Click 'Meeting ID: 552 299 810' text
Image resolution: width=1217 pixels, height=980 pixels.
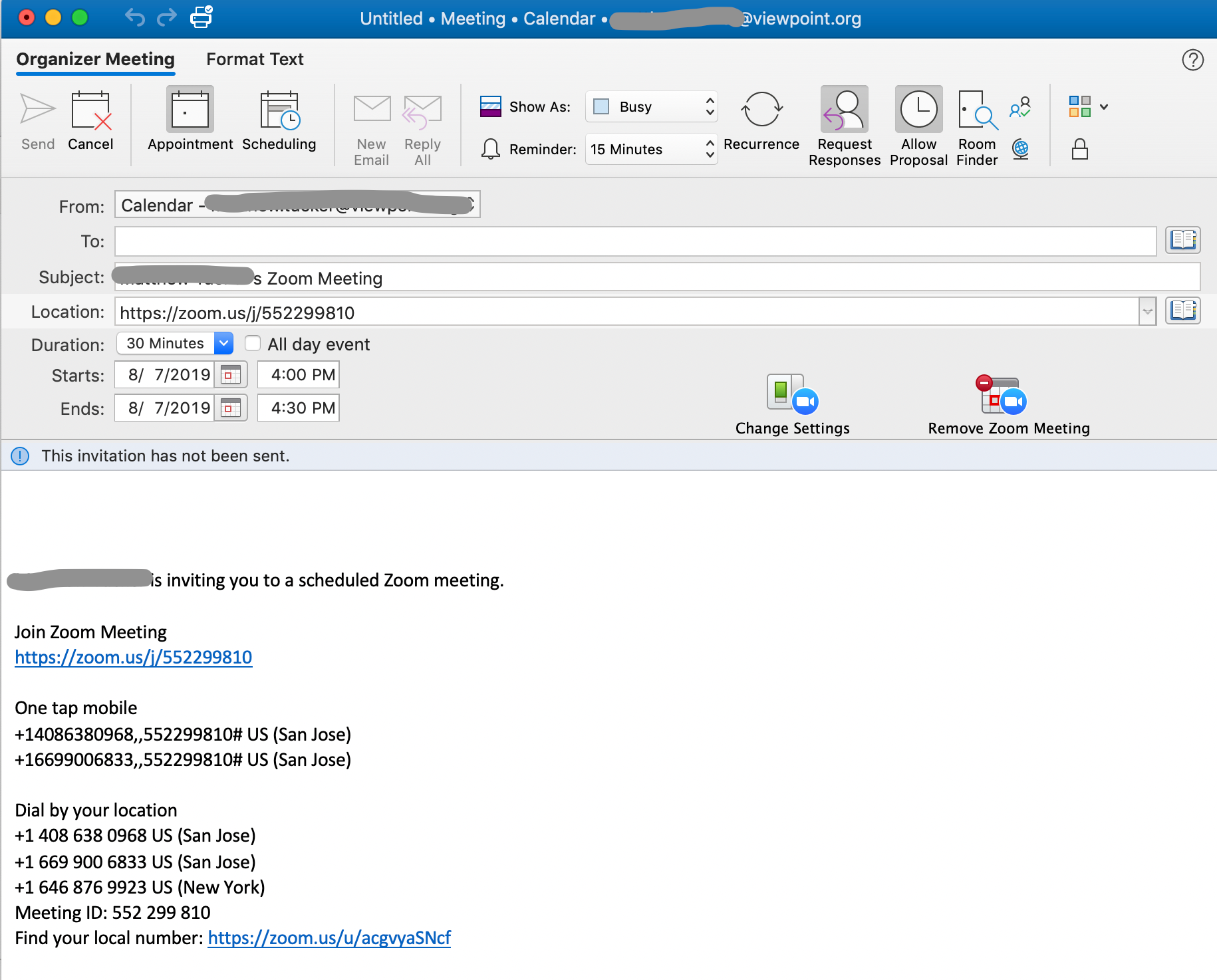pyautogui.click(x=112, y=913)
